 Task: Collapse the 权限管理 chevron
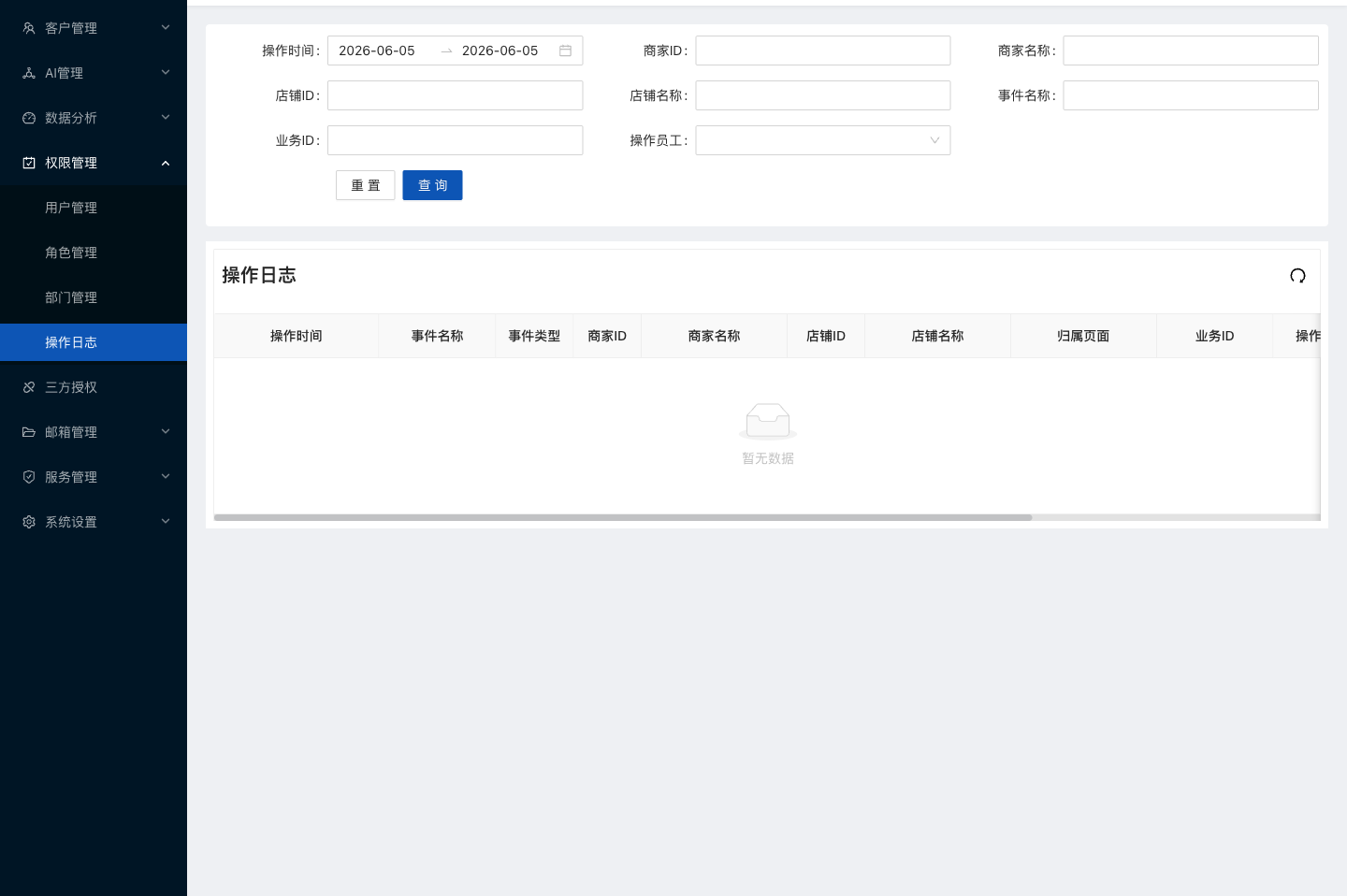[x=166, y=163]
